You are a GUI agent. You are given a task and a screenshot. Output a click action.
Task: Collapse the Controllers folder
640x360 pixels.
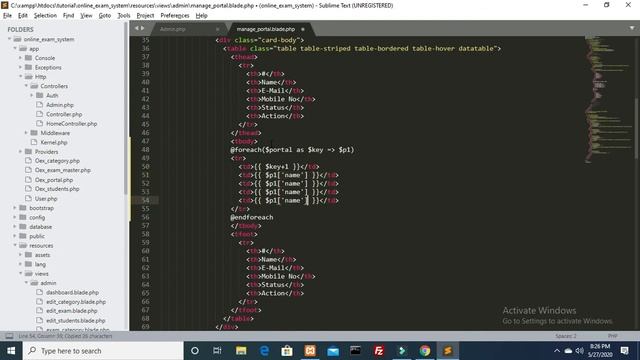click(26, 86)
